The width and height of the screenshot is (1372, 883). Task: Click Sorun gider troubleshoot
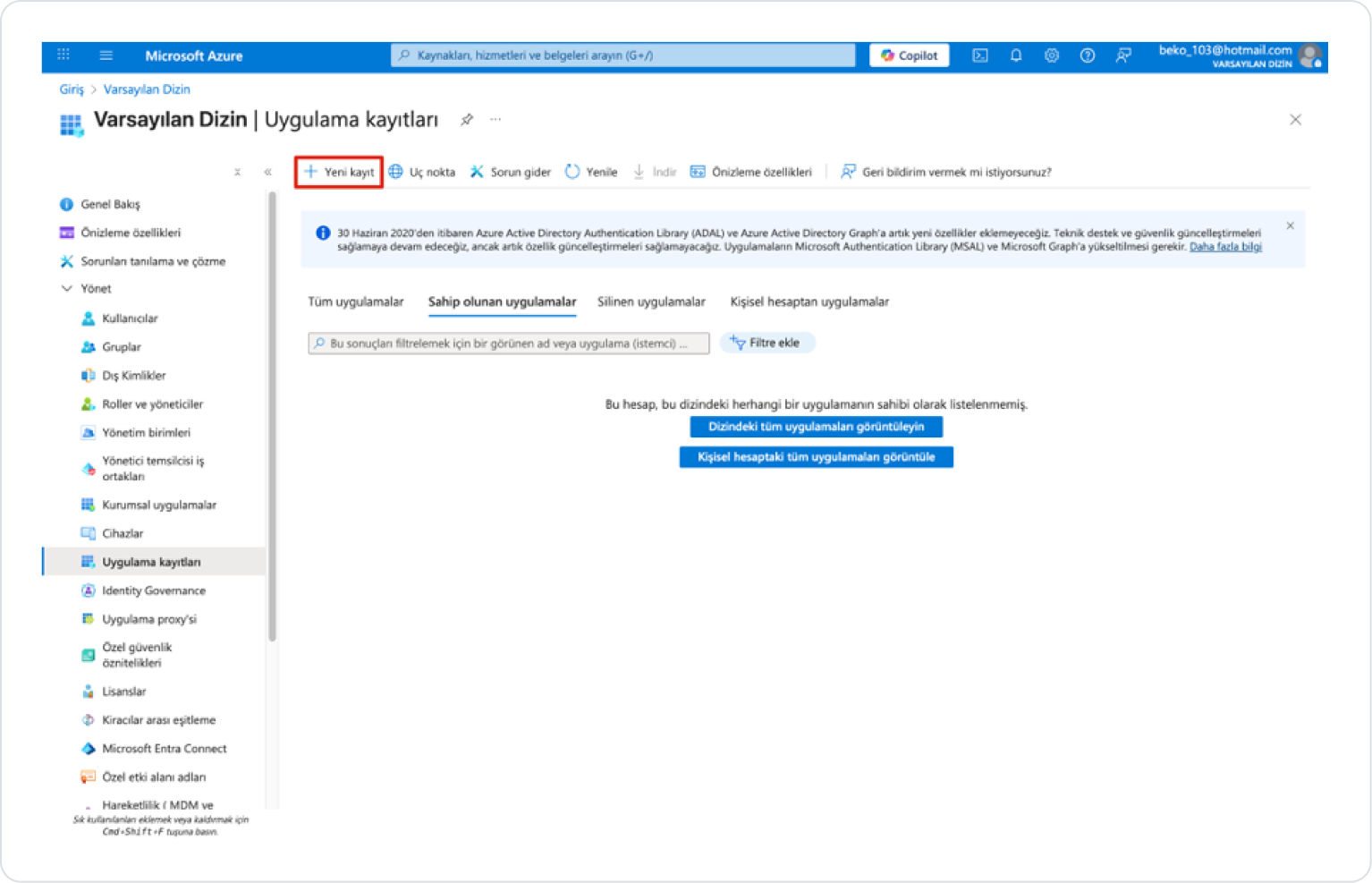(511, 172)
